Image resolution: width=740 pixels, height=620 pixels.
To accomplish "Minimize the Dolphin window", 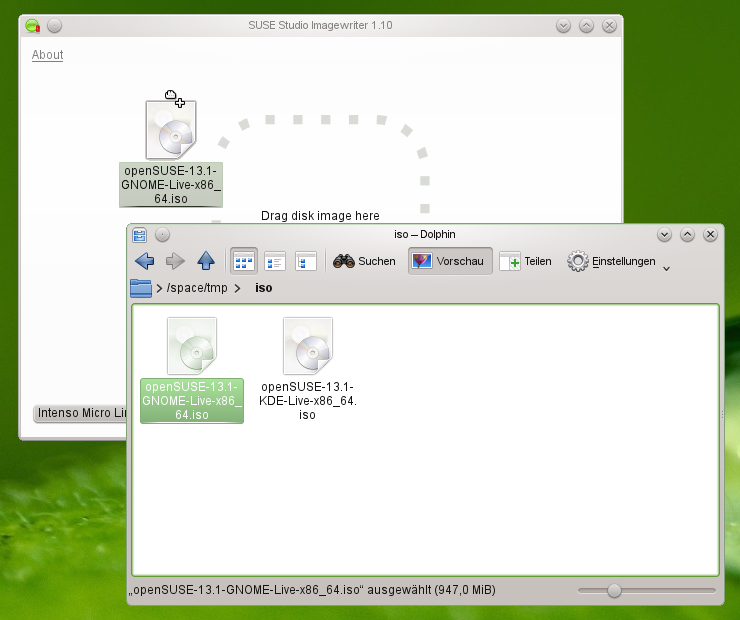I will pyautogui.click(x=664, y=235).
